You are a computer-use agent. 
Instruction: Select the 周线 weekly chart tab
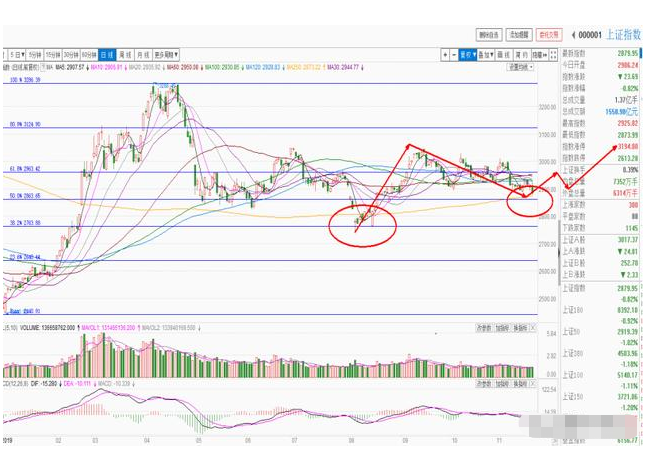125,55
